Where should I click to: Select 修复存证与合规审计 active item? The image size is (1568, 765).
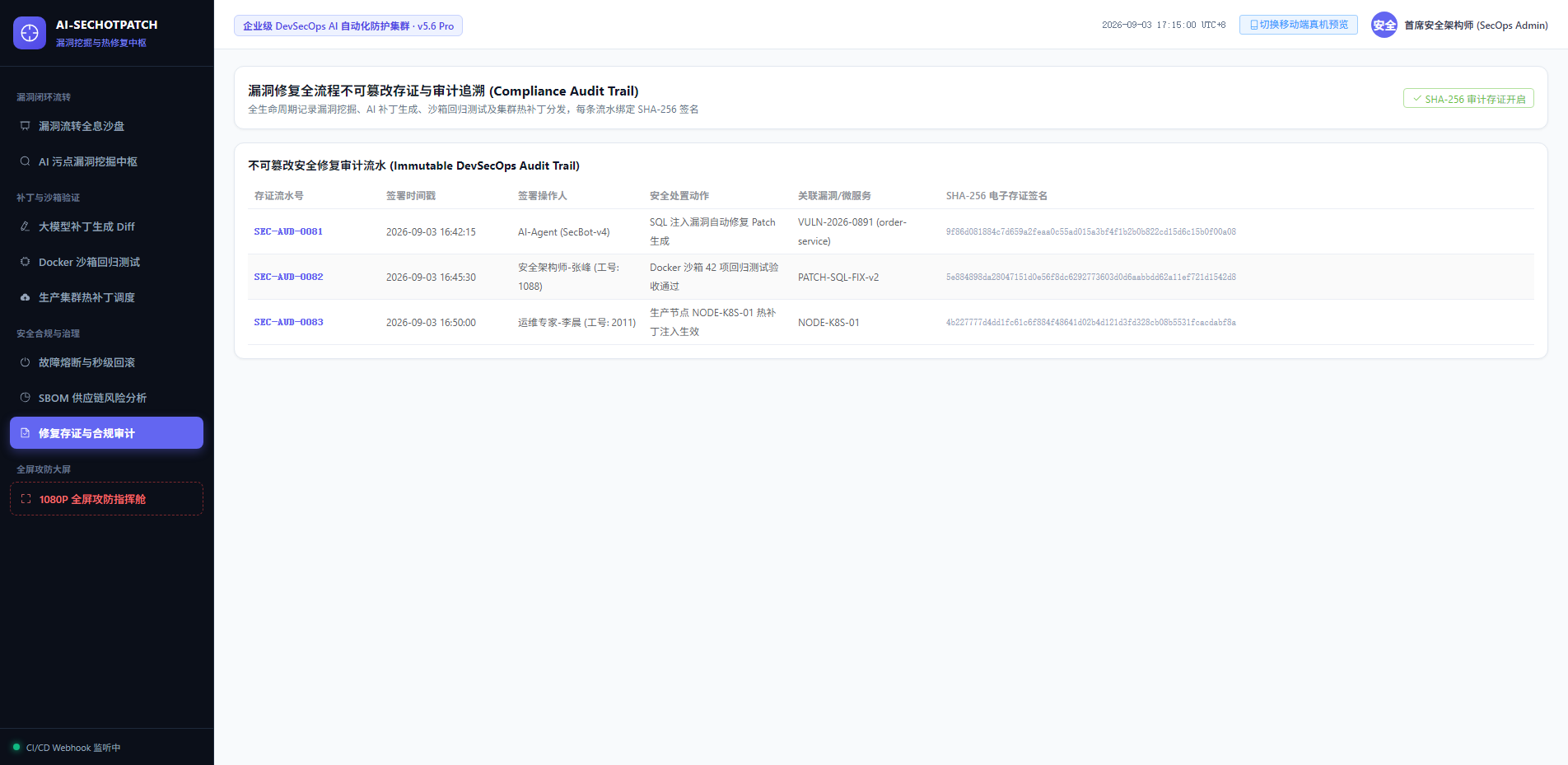pyautogui.click(x=107, y=433)
